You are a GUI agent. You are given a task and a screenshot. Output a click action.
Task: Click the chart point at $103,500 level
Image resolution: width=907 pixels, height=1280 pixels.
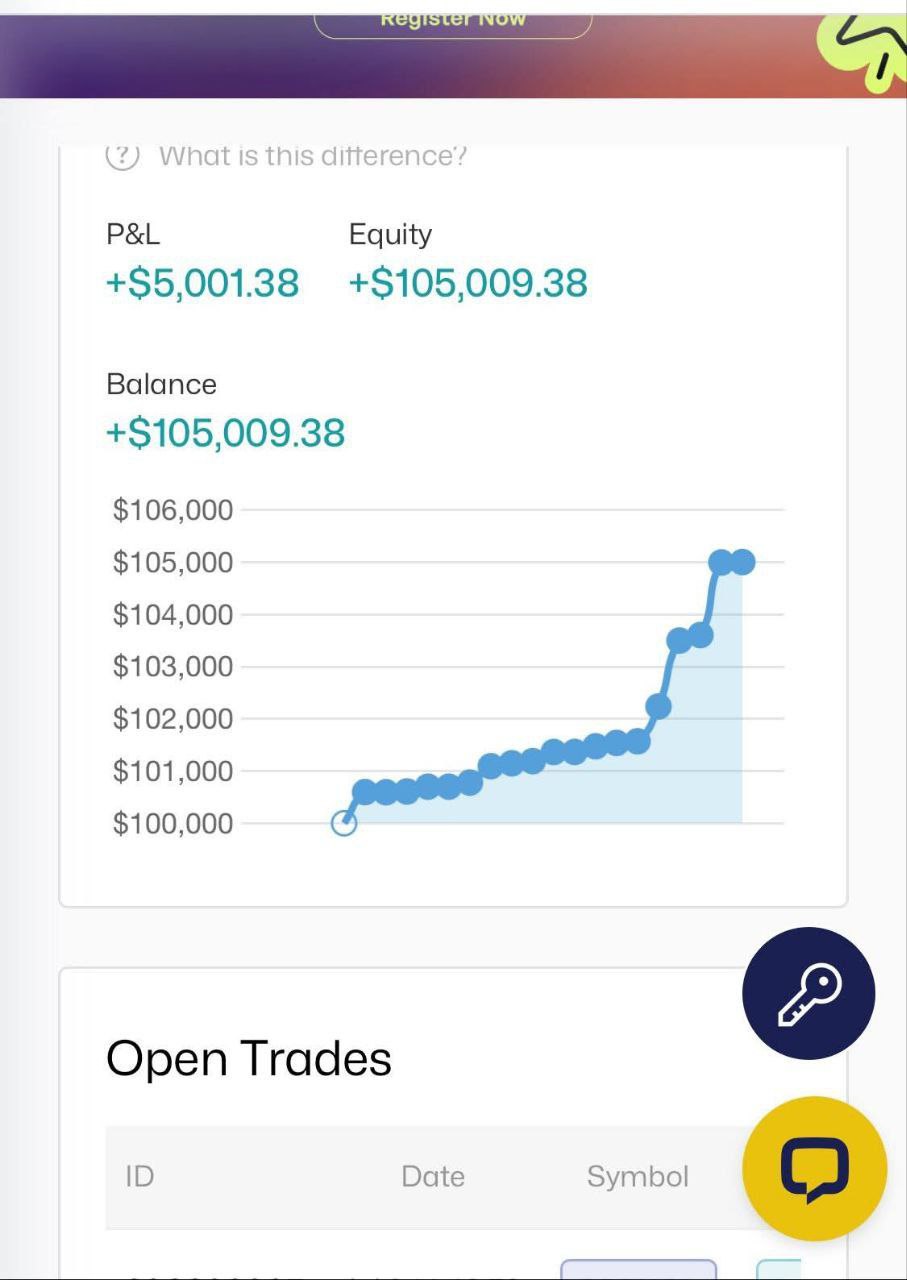point(679,640)
